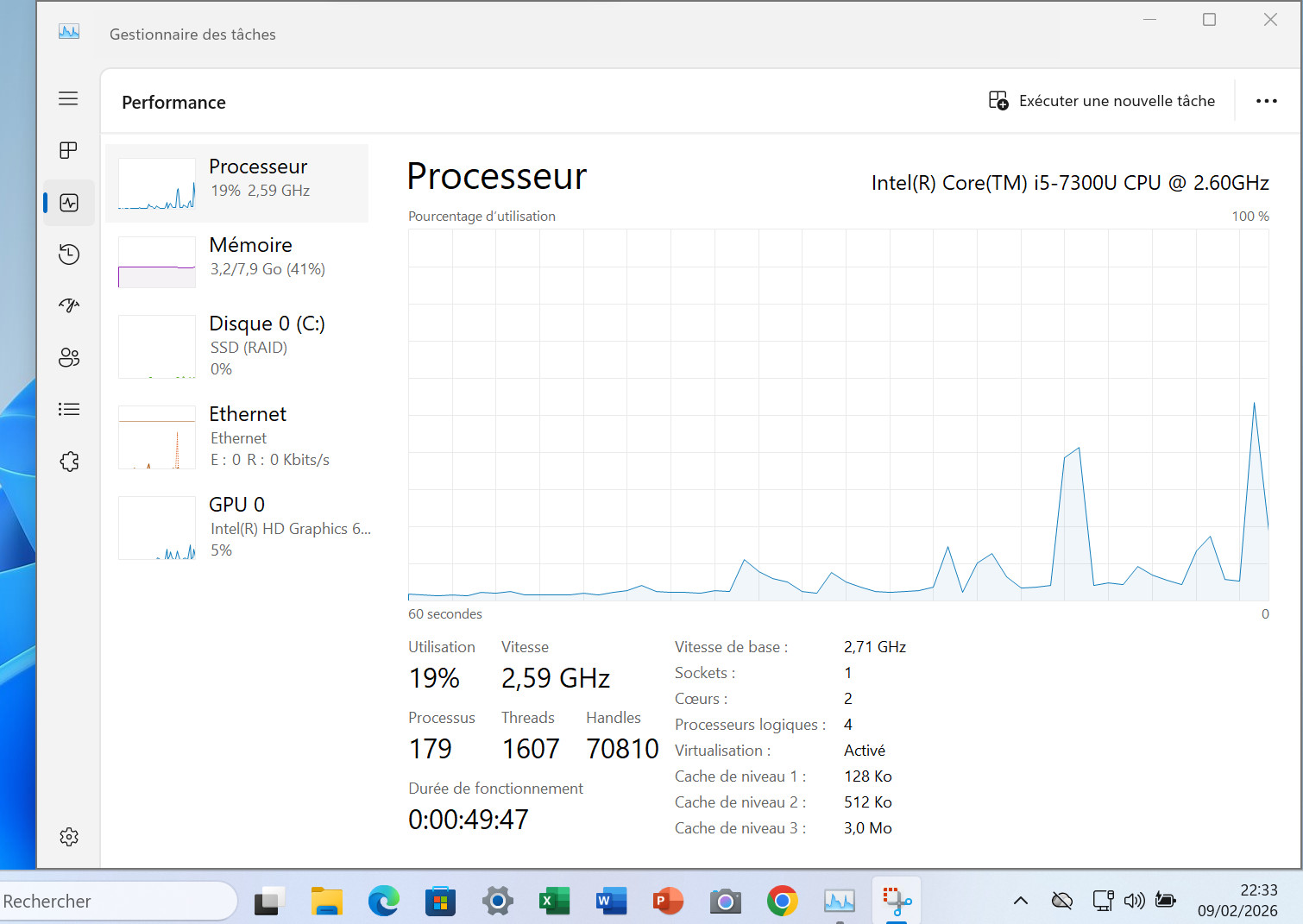Open the Services puzzle-piece icon
Viewport: 1303px width, 924px height.
[x=69, y=462]
